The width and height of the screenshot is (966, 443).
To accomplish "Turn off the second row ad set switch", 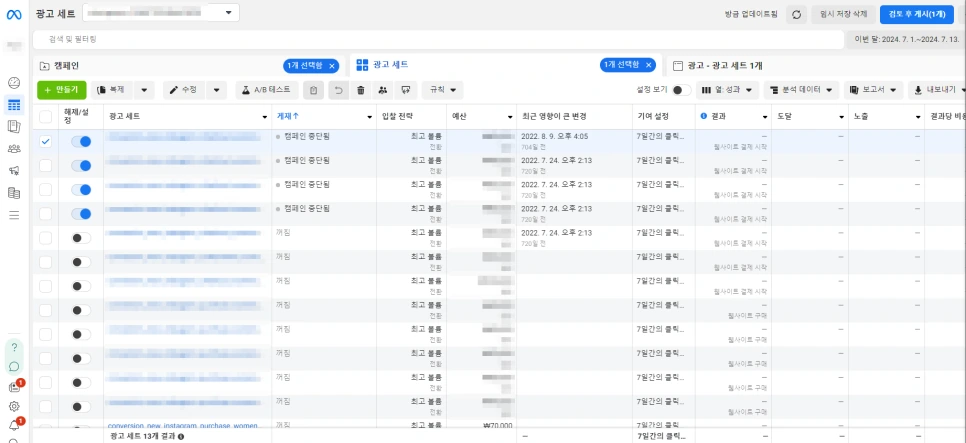I will pyautogui.click(x=81, y=165).
